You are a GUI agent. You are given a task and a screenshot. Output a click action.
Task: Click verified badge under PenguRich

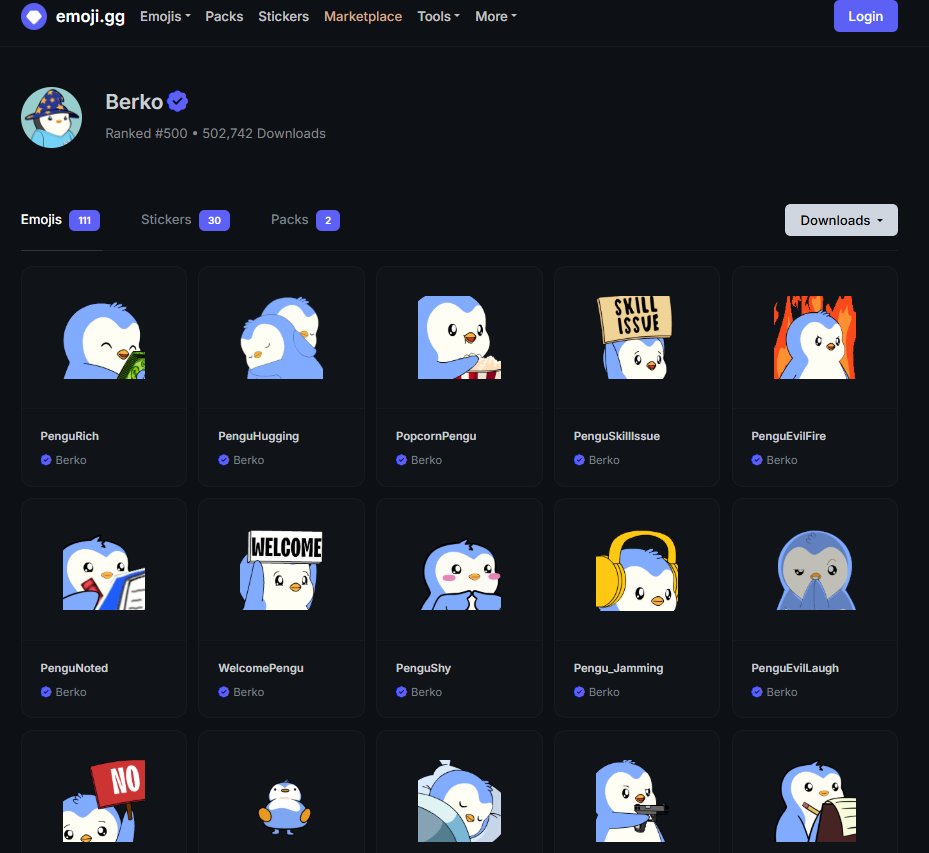pos(46,460)
